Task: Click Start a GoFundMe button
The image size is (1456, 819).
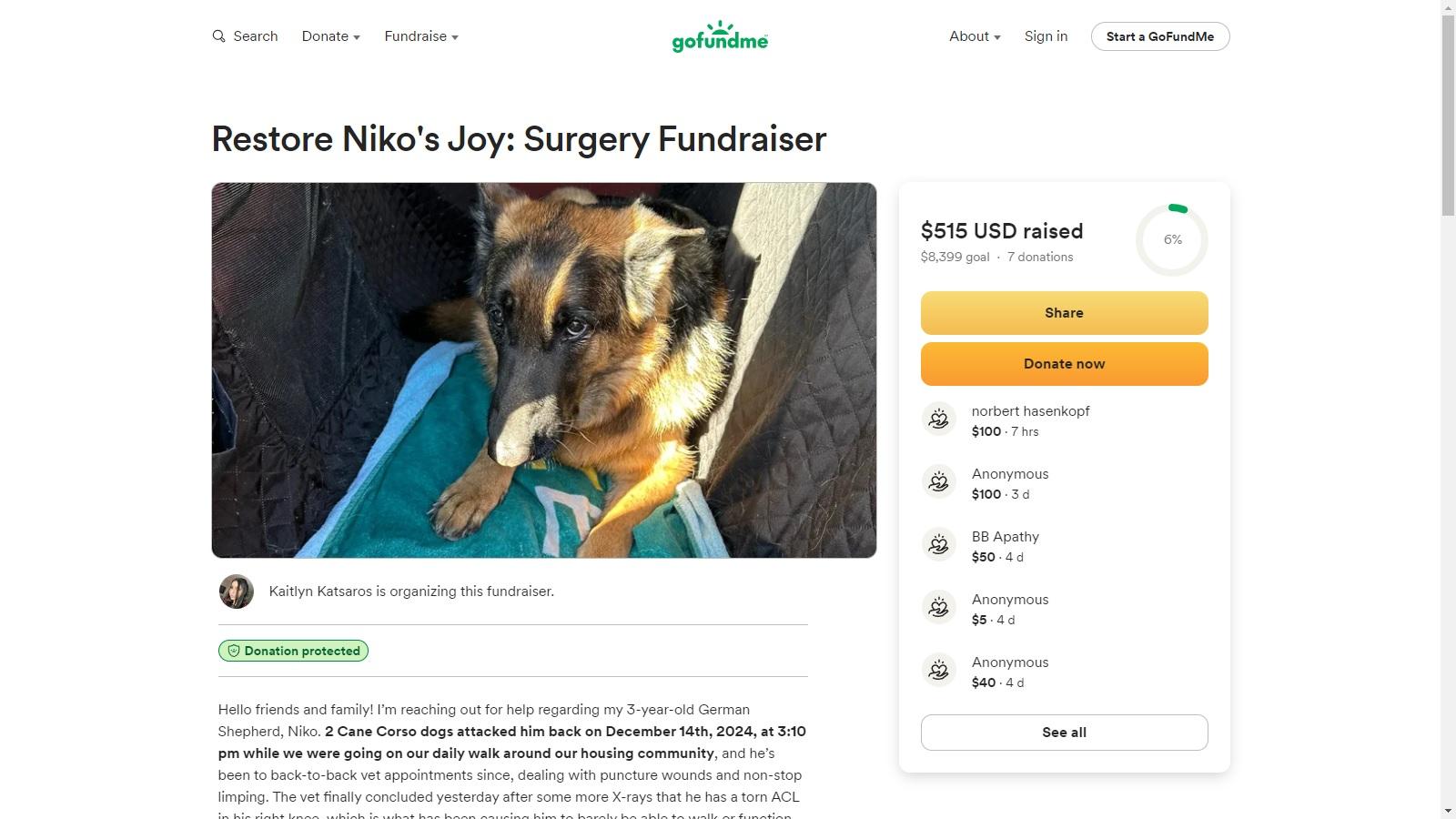Action: tap(1159, 36)
